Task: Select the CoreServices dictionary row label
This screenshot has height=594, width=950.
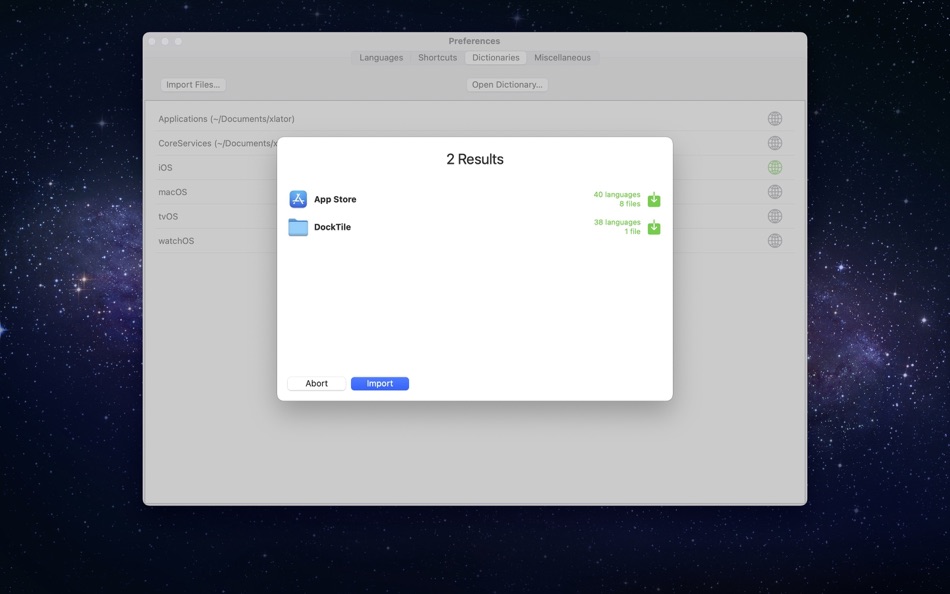Action: (218, 143)
